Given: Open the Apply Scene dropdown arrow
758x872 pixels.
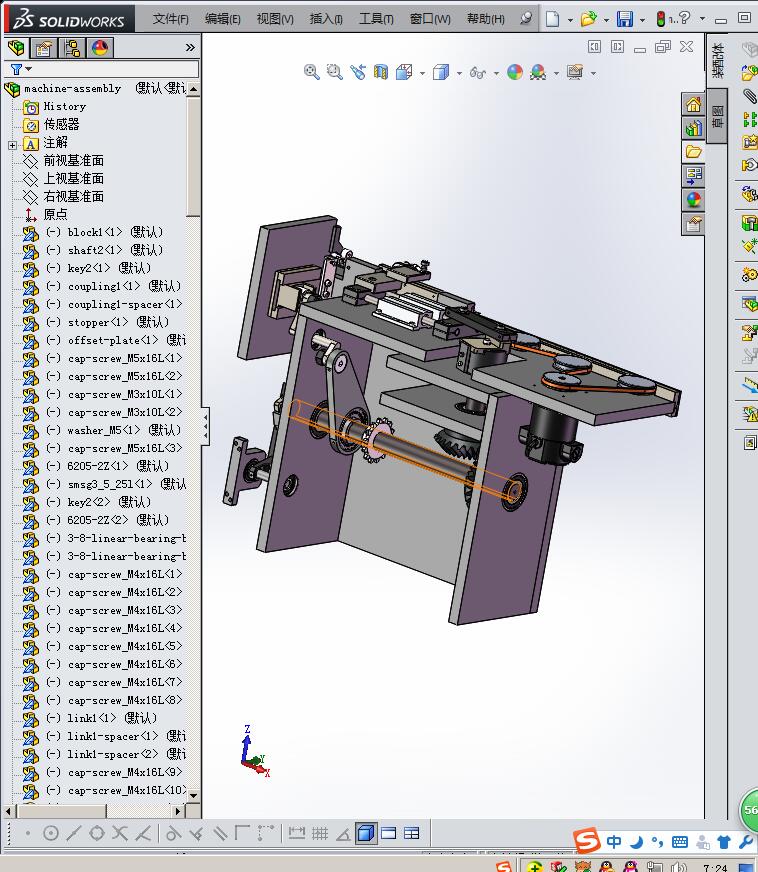Looking at the screenshot, I should tap(556, 73).
